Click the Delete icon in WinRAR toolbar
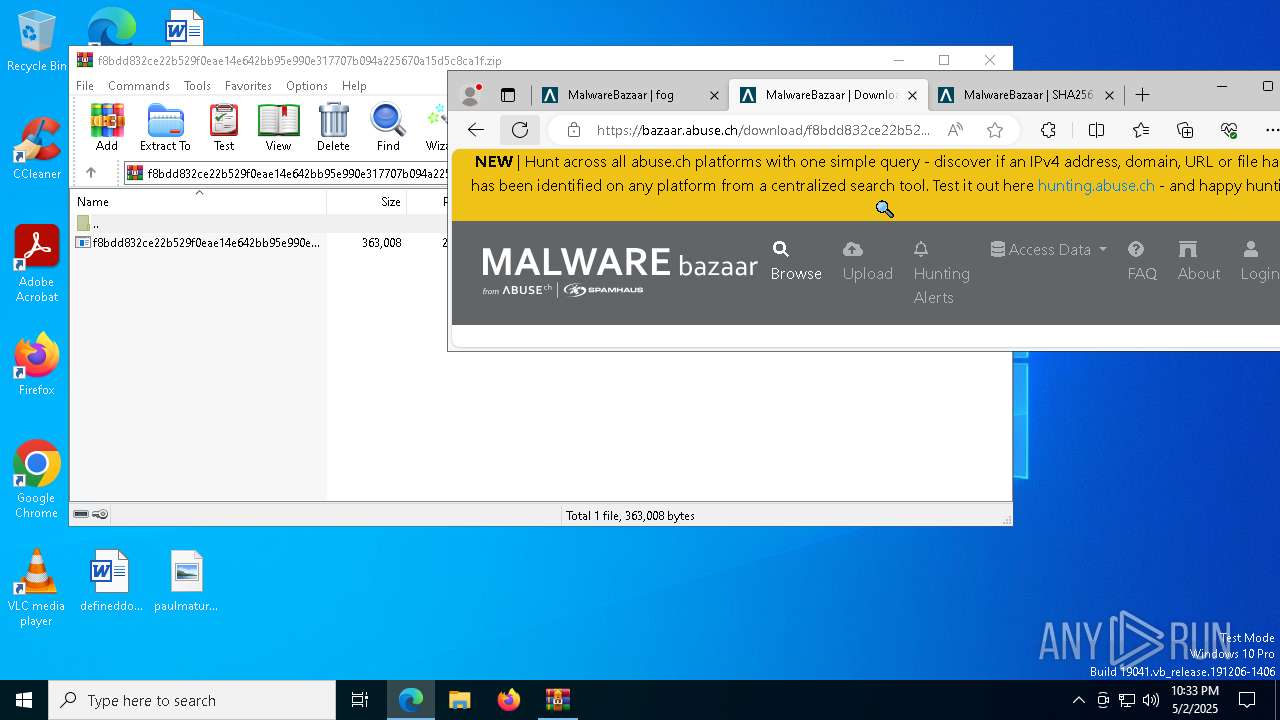Viewport: 1280px width, 720px height. tap(333, 127)
